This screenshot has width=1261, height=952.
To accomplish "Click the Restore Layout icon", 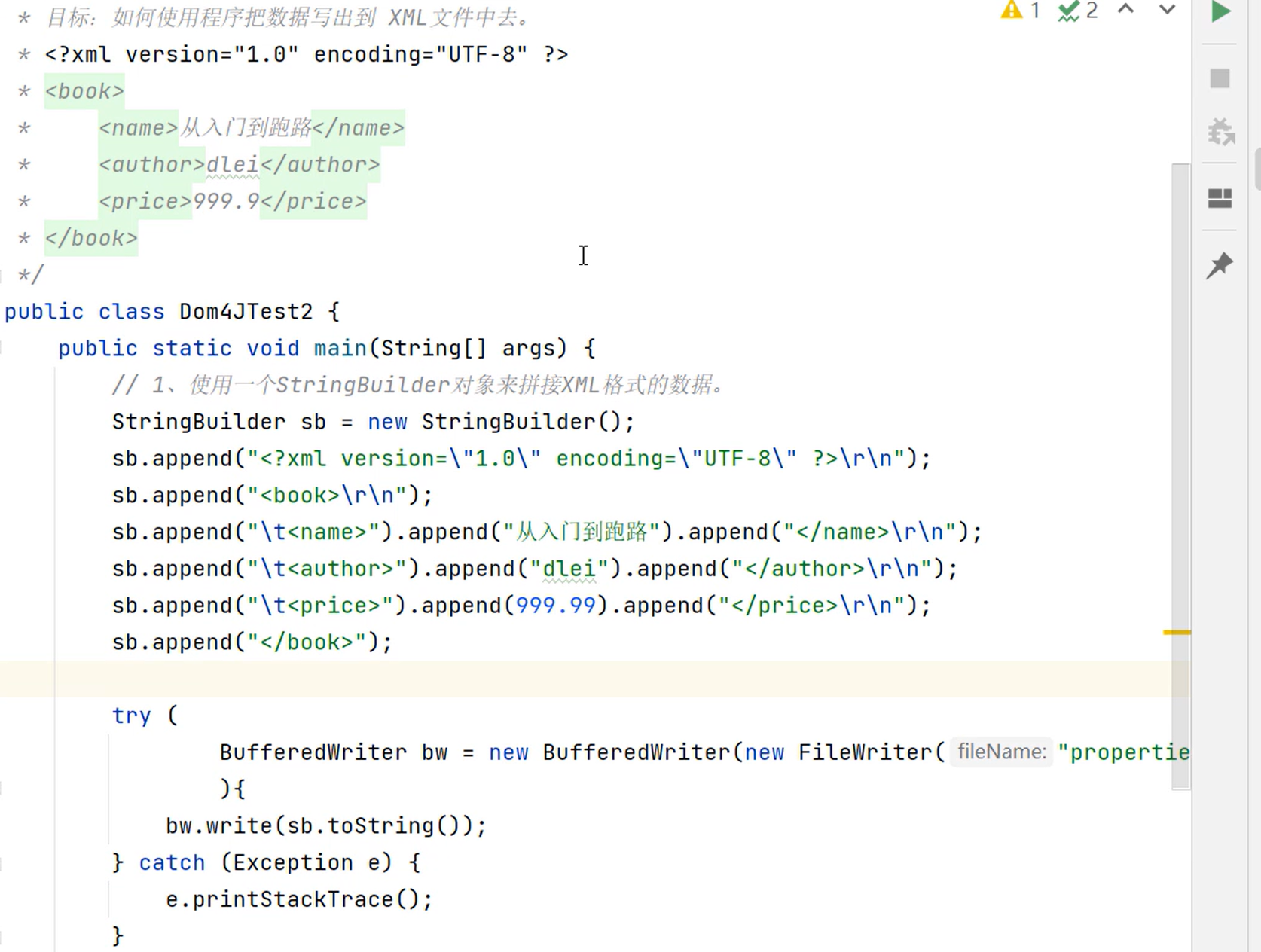I will (x=1220, y=198).
